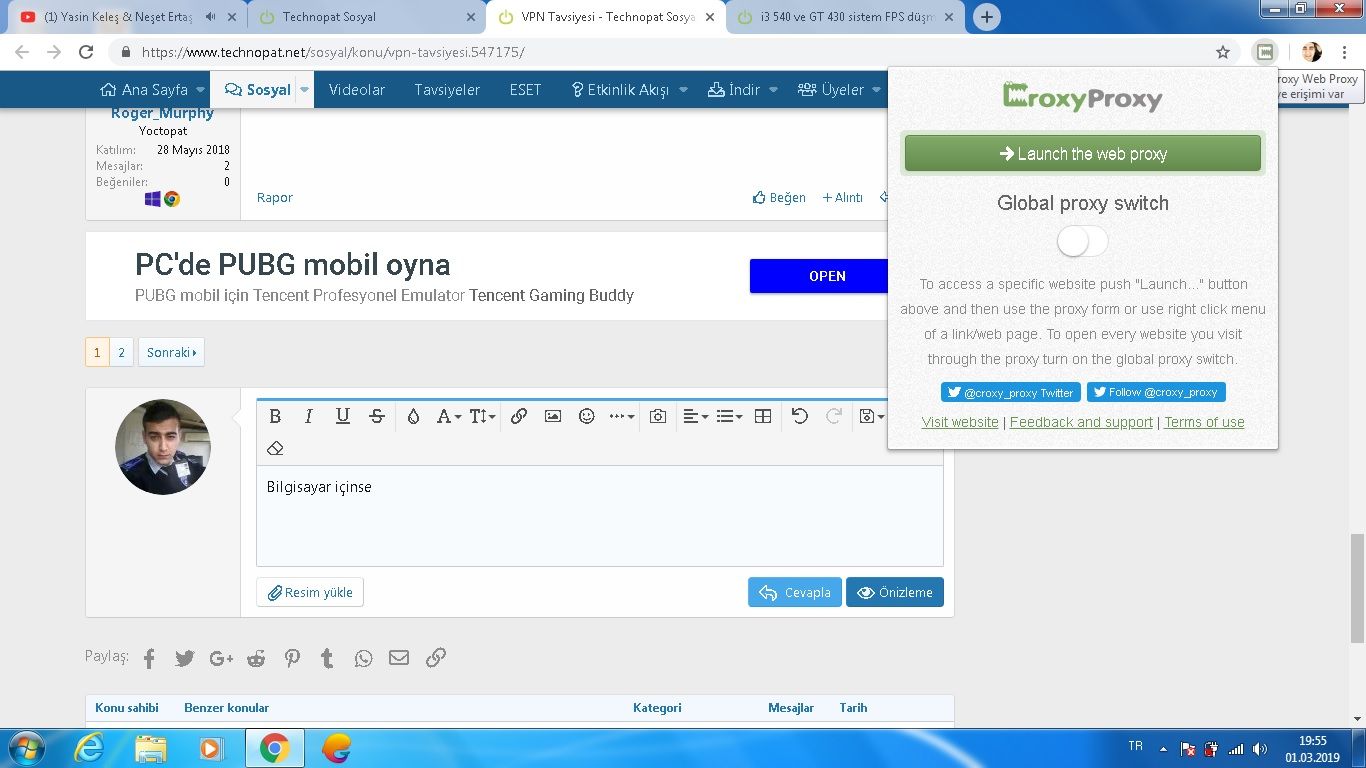Screen dimensions: 1366x768
Task: Click Launch the web proxy button
Action: (1083, 154)
